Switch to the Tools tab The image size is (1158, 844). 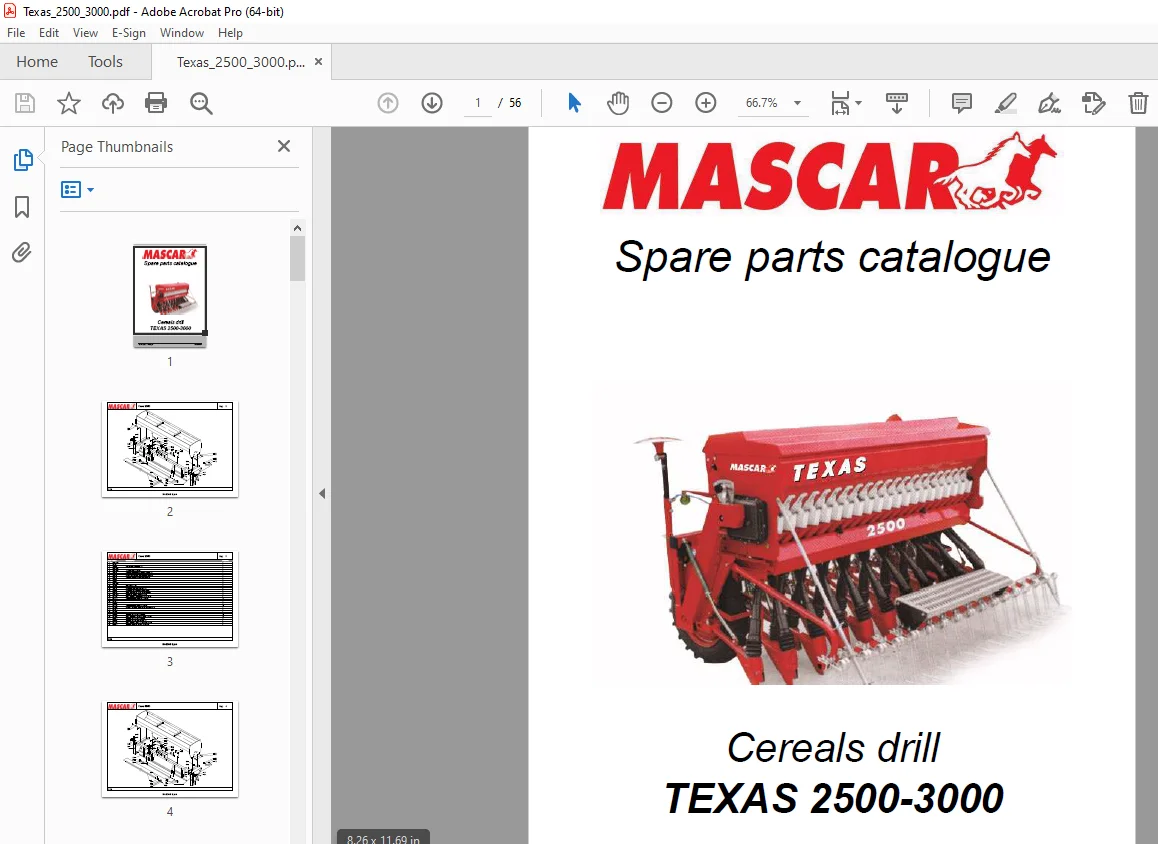pos(105,62)
